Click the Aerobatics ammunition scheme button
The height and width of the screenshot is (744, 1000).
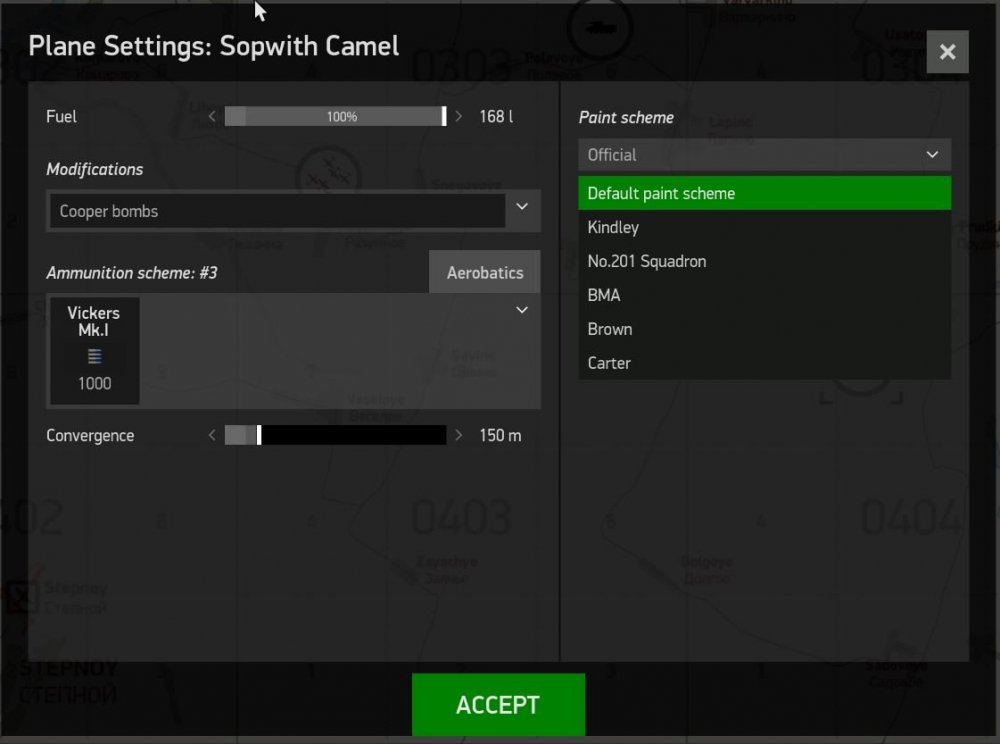point(484,271)
